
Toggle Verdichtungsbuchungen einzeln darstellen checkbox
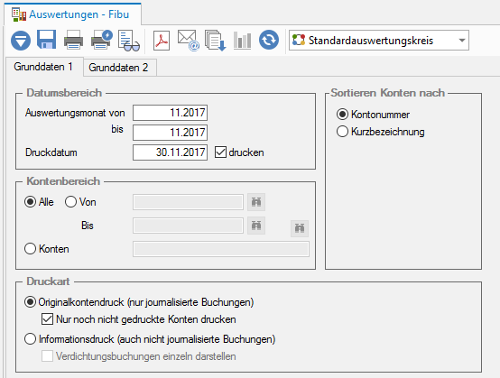point(47,356)
